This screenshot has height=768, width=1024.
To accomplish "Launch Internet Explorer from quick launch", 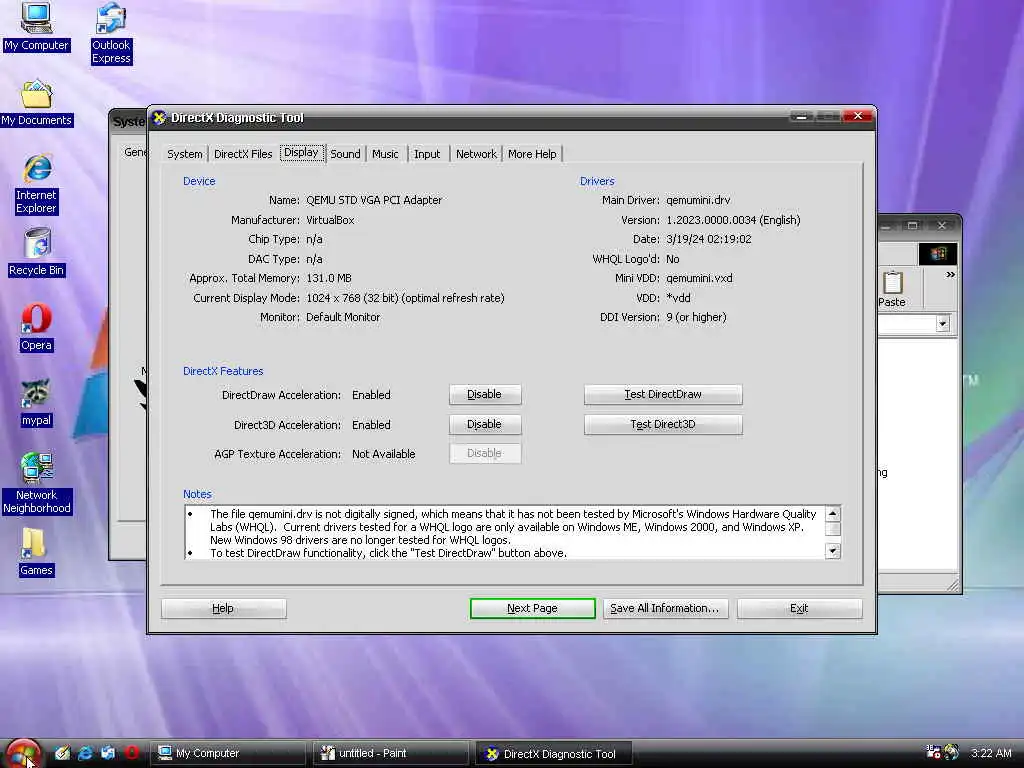I will (85, 753).
